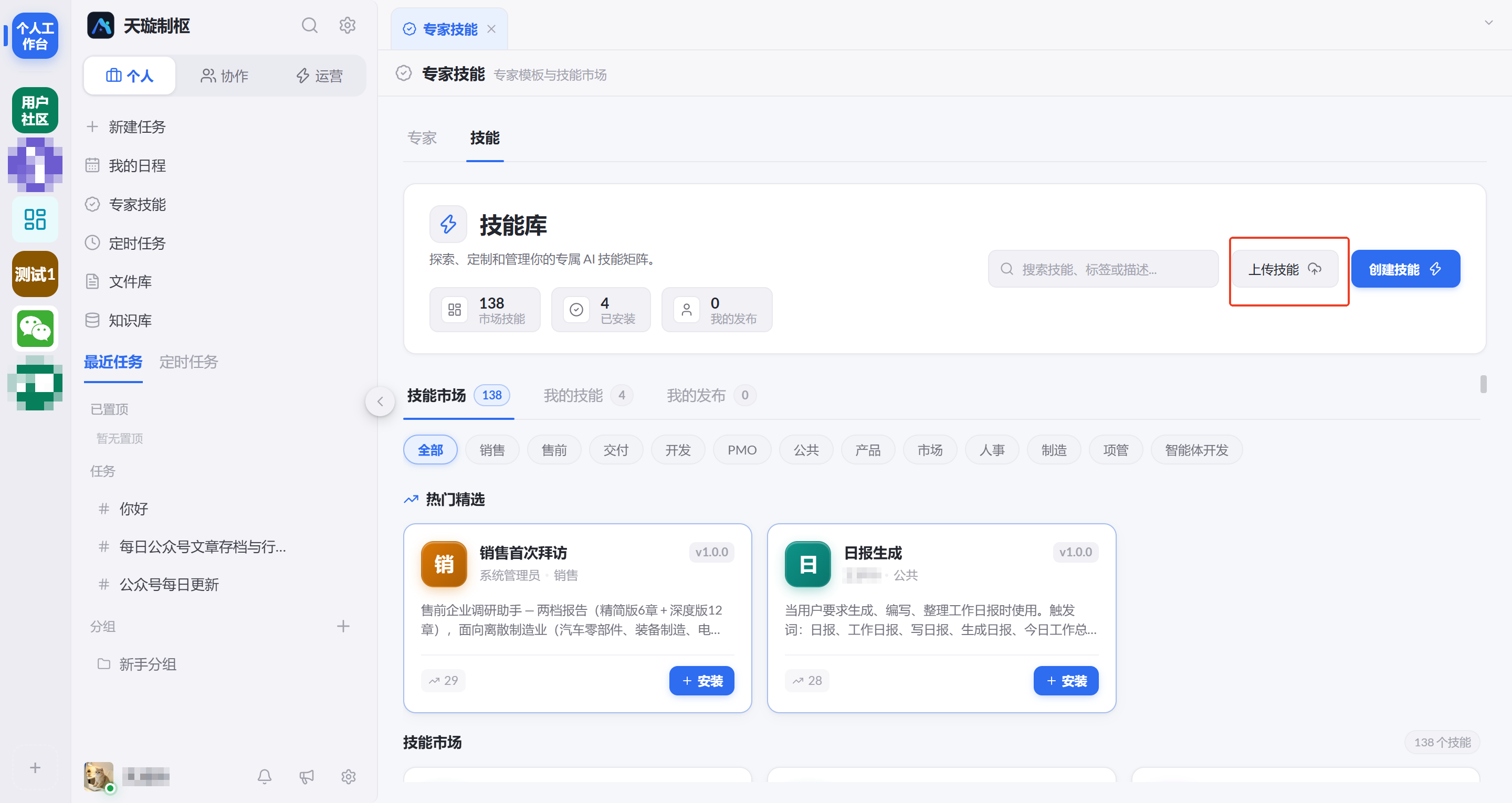
Task: Open 文件库 in the sidebar
Action: pyautogui.click(x=224, y=282)
